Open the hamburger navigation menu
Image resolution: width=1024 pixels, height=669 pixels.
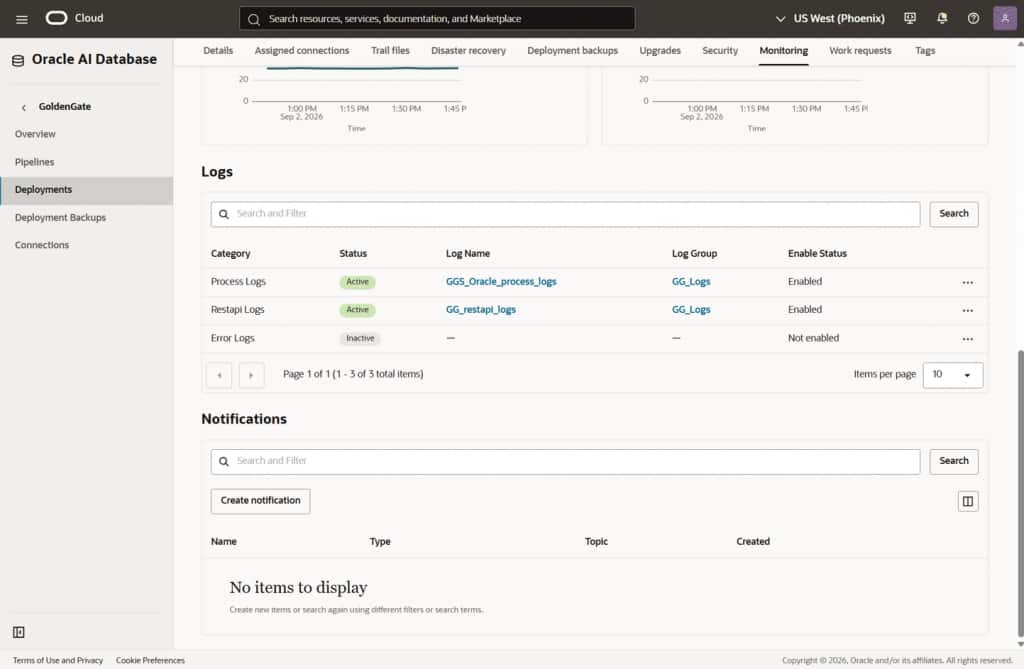coord(22,19)
